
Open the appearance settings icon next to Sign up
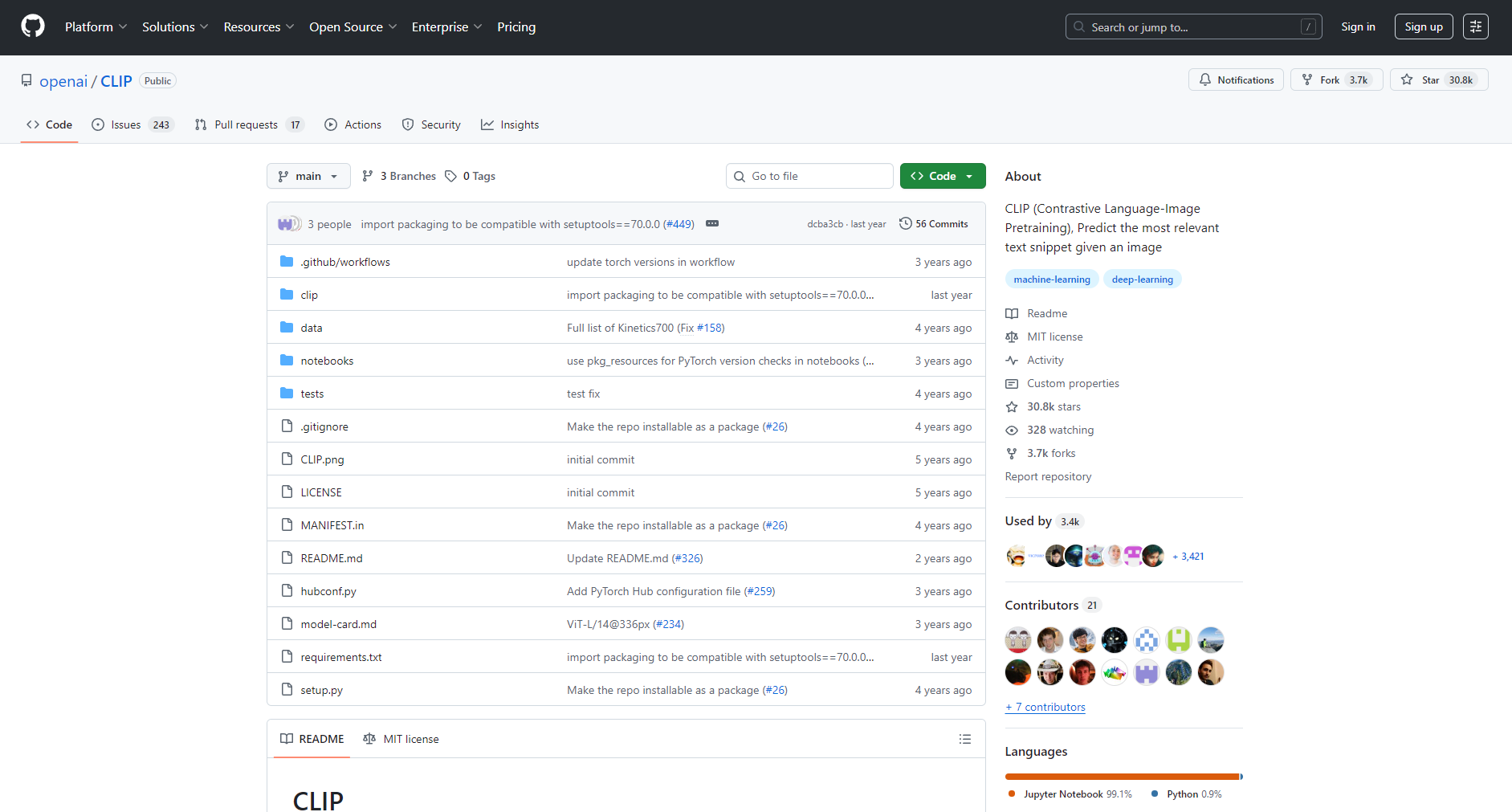(1475, 27)
